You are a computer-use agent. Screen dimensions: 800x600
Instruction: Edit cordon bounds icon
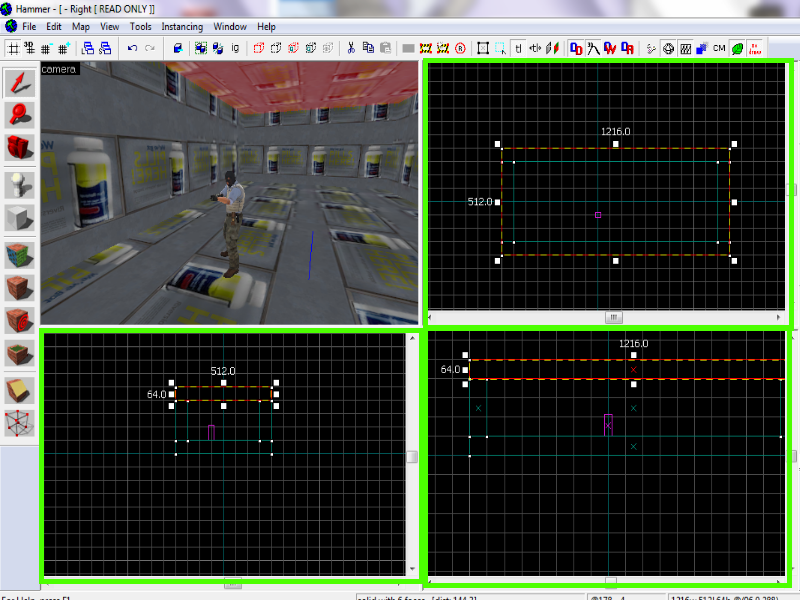coord(443,48)
